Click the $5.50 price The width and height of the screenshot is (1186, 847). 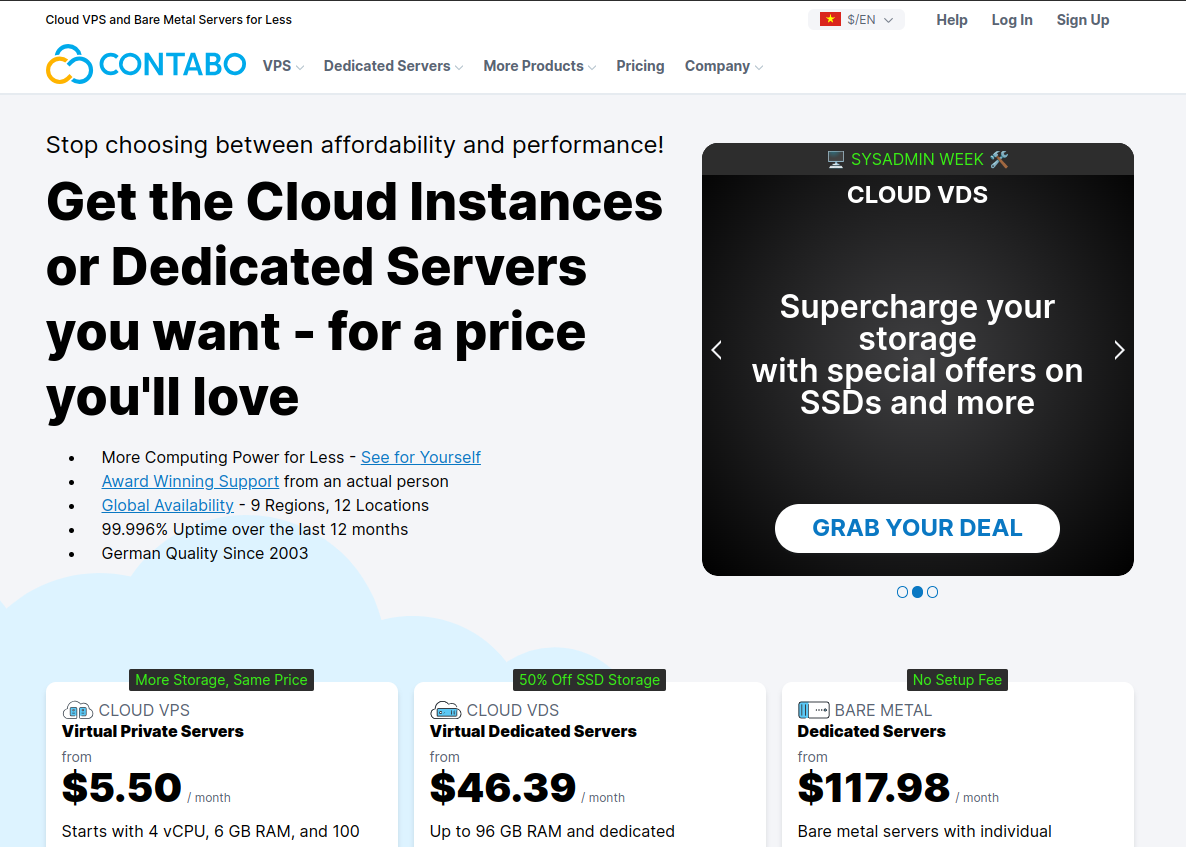click(122, 787)
